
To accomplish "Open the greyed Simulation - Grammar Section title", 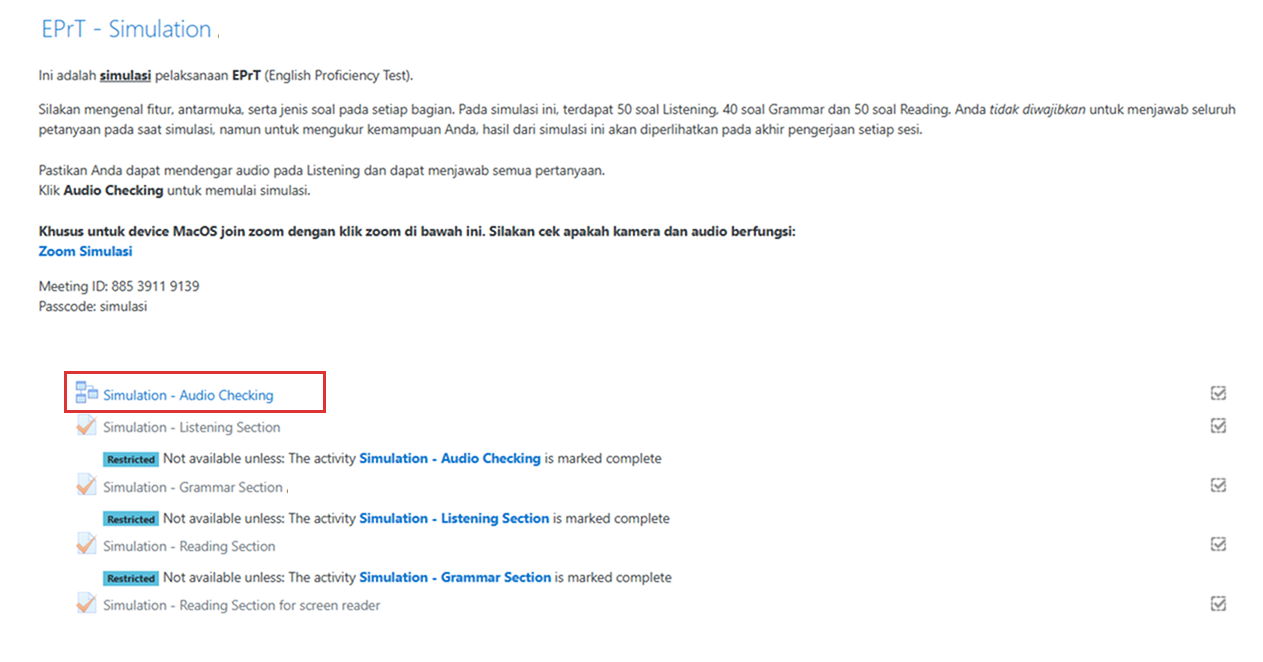I will tap(193, 487).
